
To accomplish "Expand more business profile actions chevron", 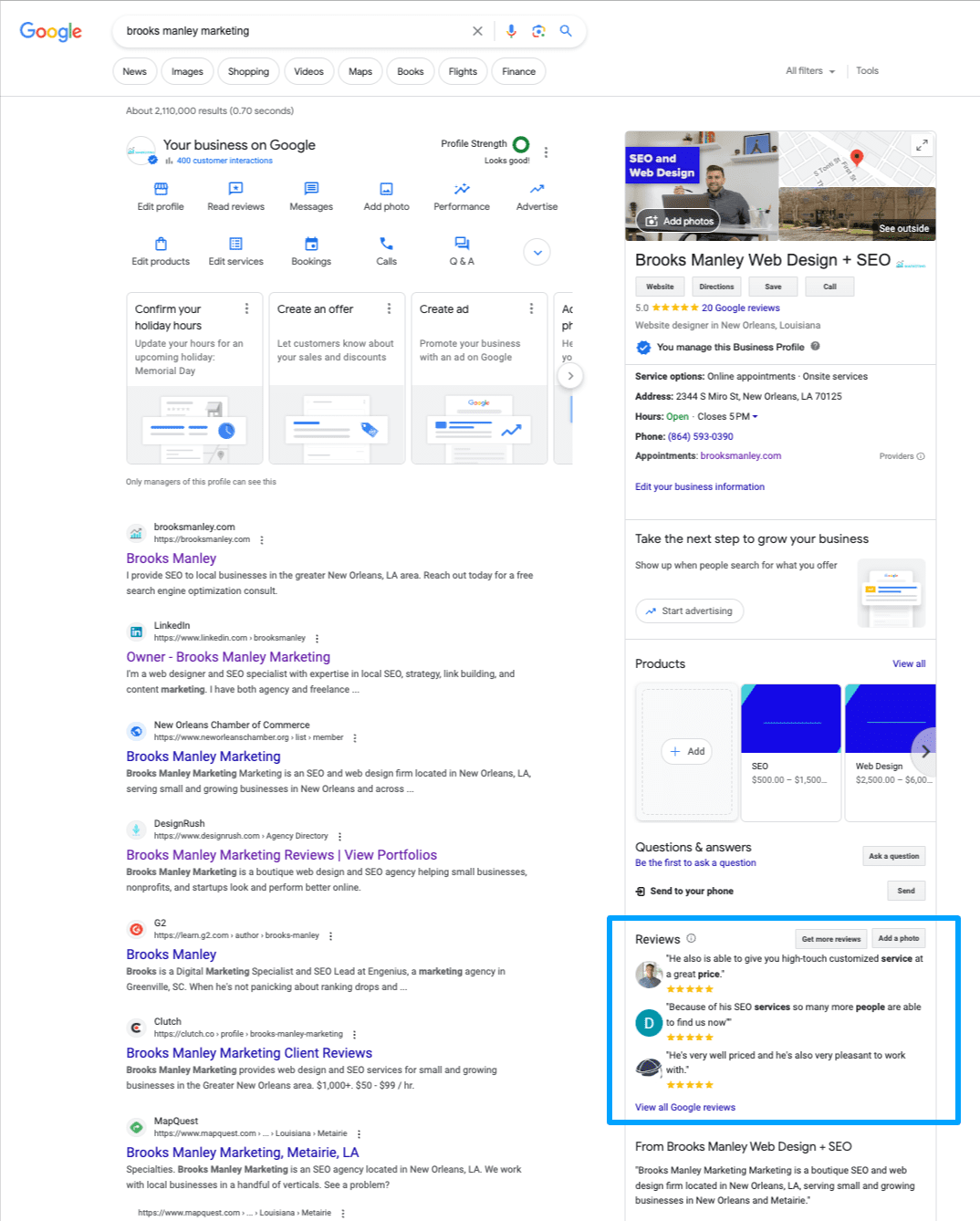I will tap(537, 252).
